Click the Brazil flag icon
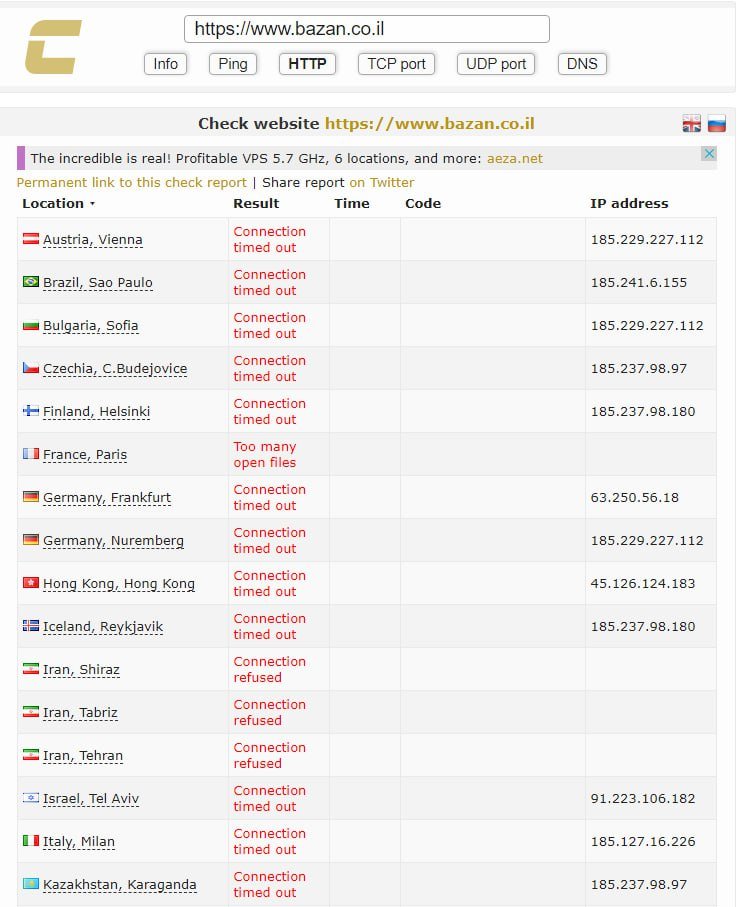 [x=31, y=282]
